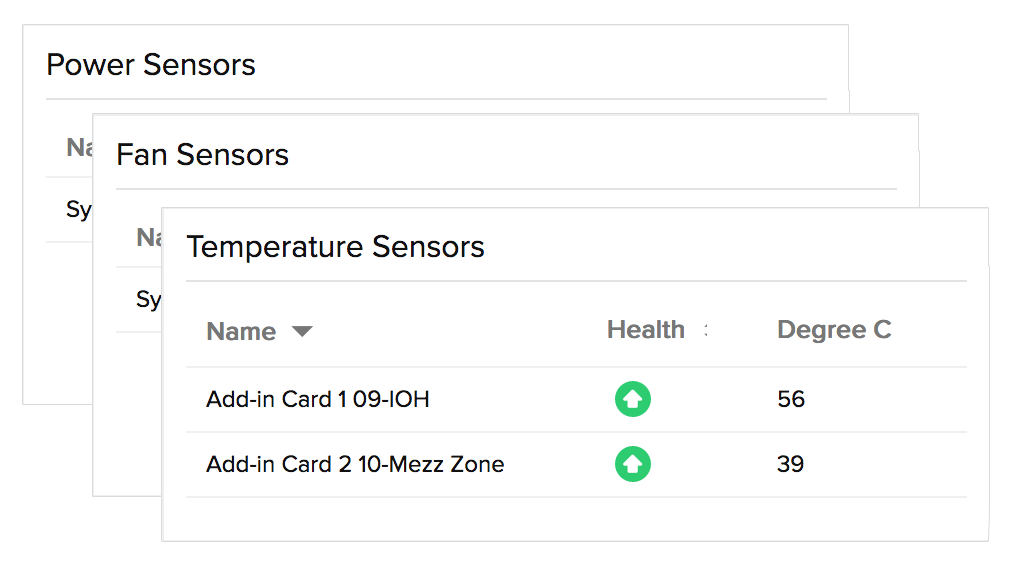
Task: Click the empty area below Power Sensors rows
Action: coord(58,323)
